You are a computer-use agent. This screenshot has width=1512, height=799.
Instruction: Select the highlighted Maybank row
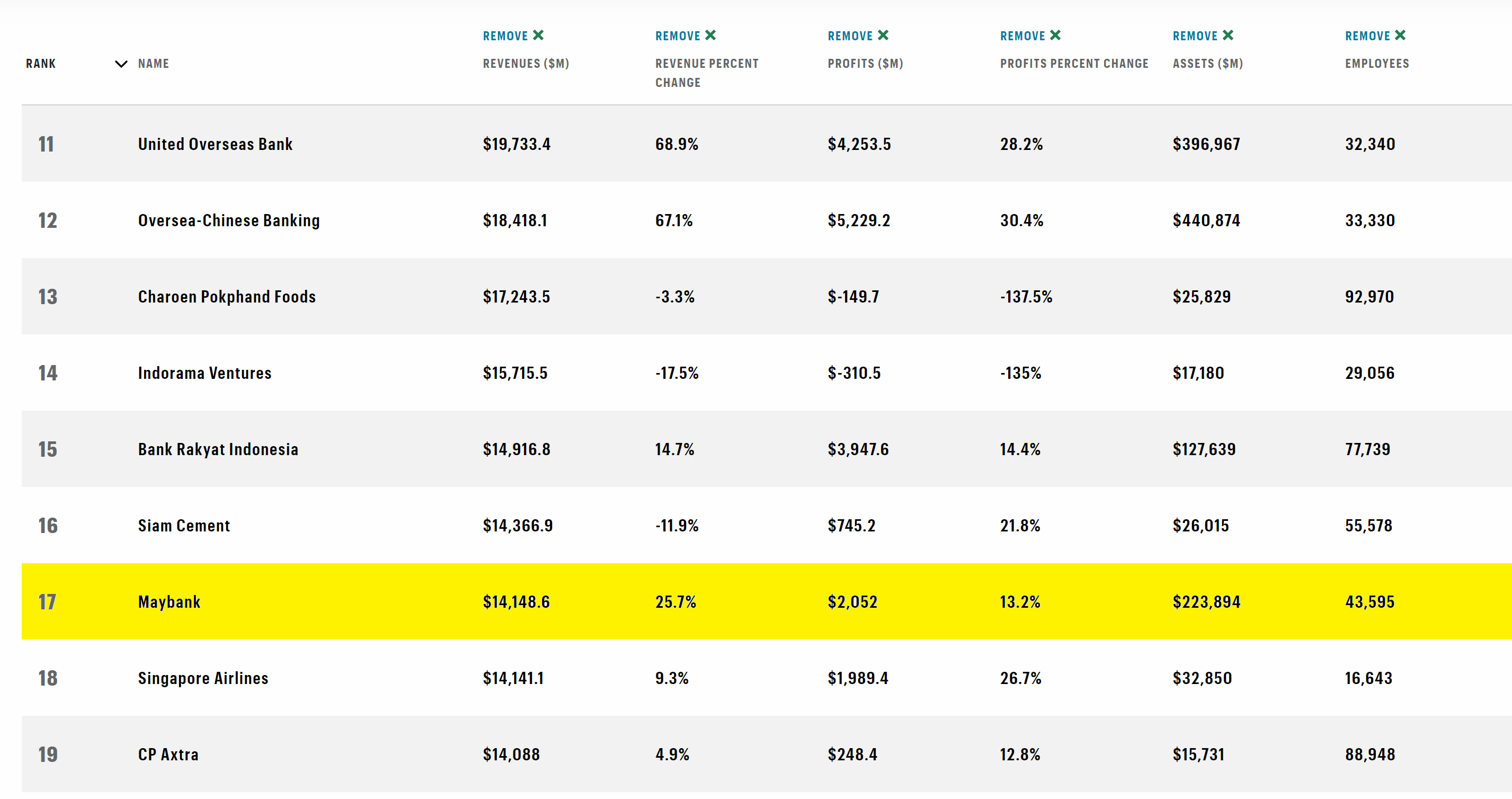[767, 601]
